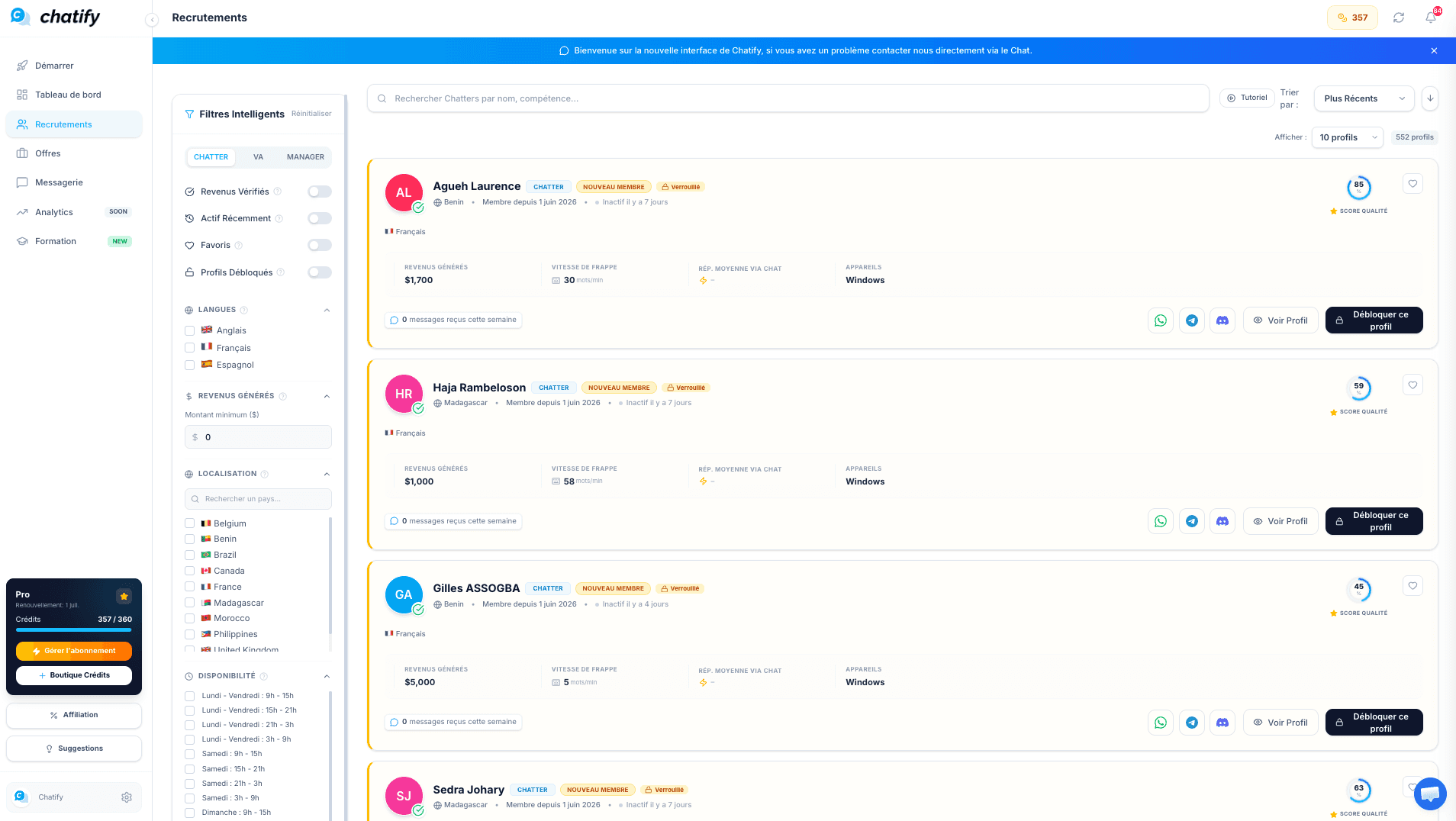Check the Anglais language checkbox
This screenshot has width=1456, height=821.
coord(189,330)
